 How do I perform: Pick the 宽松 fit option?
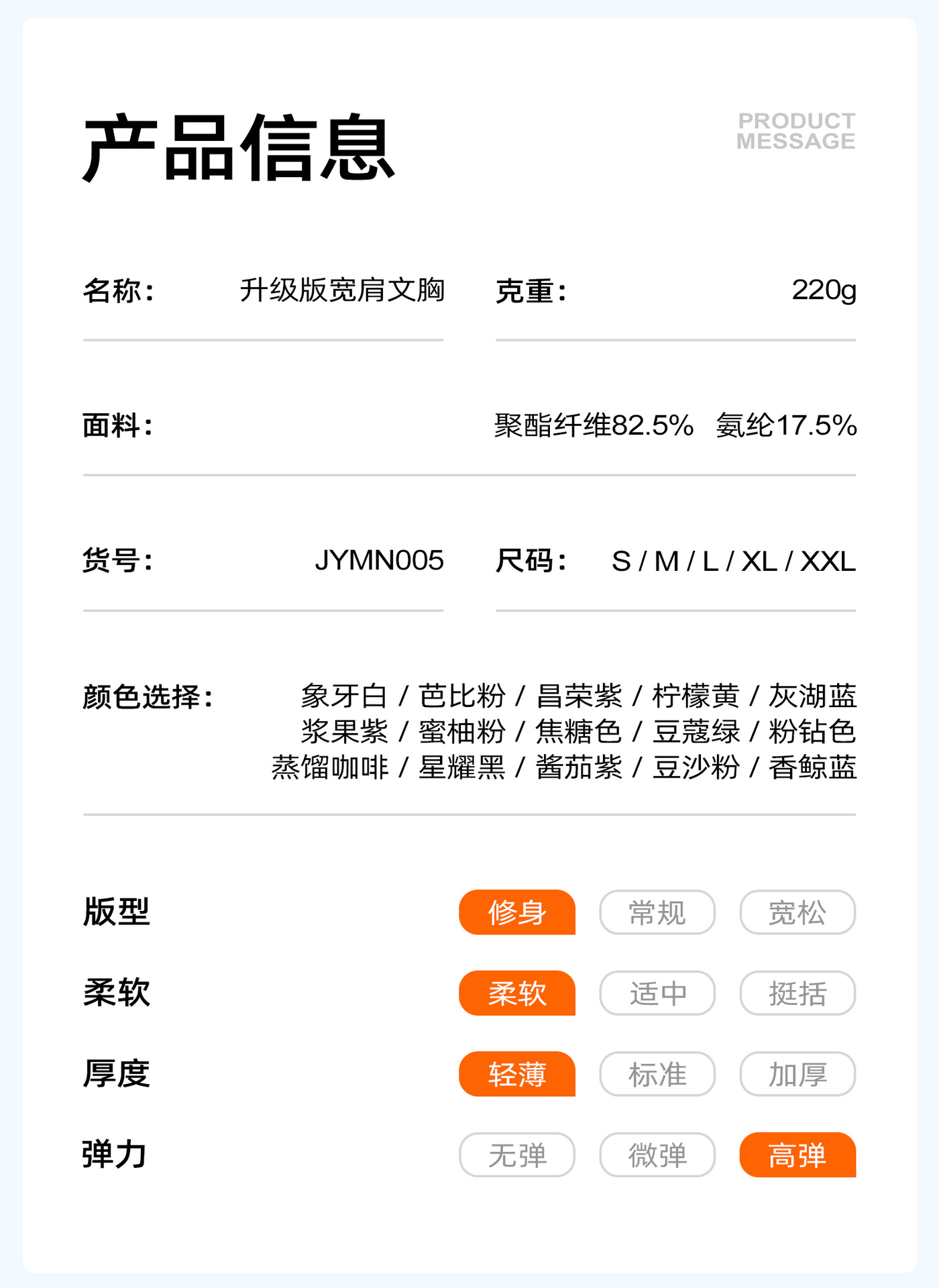(797, 912)
